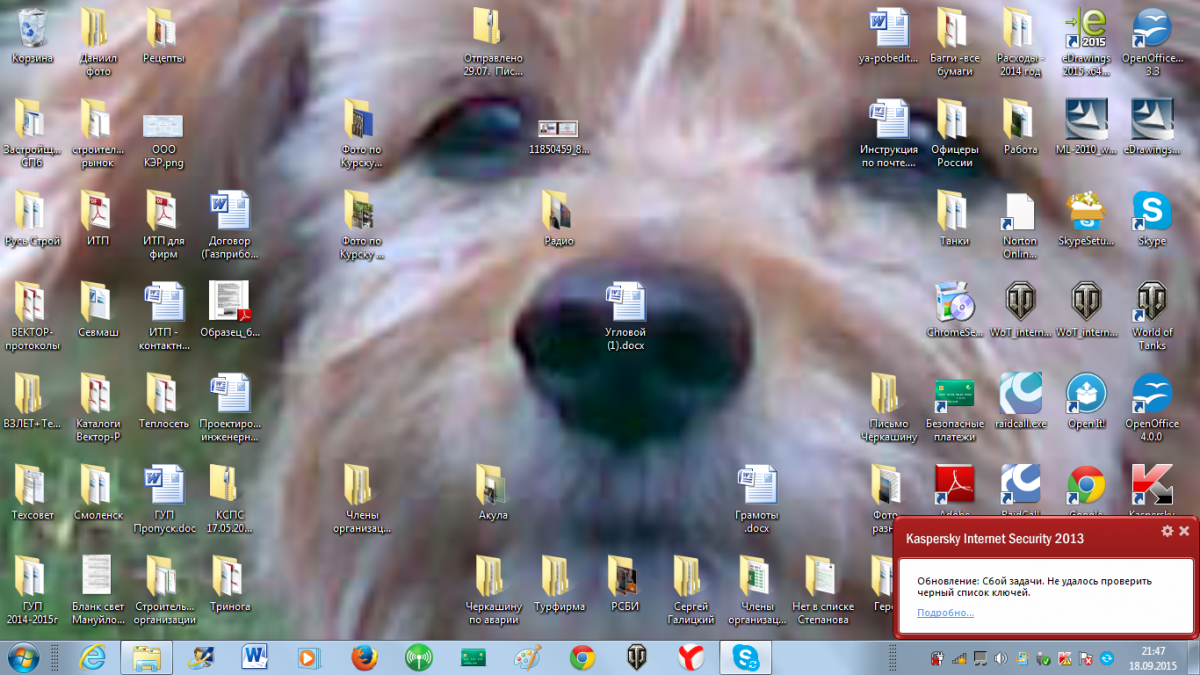Open the Windows Start menu
The height and width of the screenshot is (675, 1200).
pos(24,657)
